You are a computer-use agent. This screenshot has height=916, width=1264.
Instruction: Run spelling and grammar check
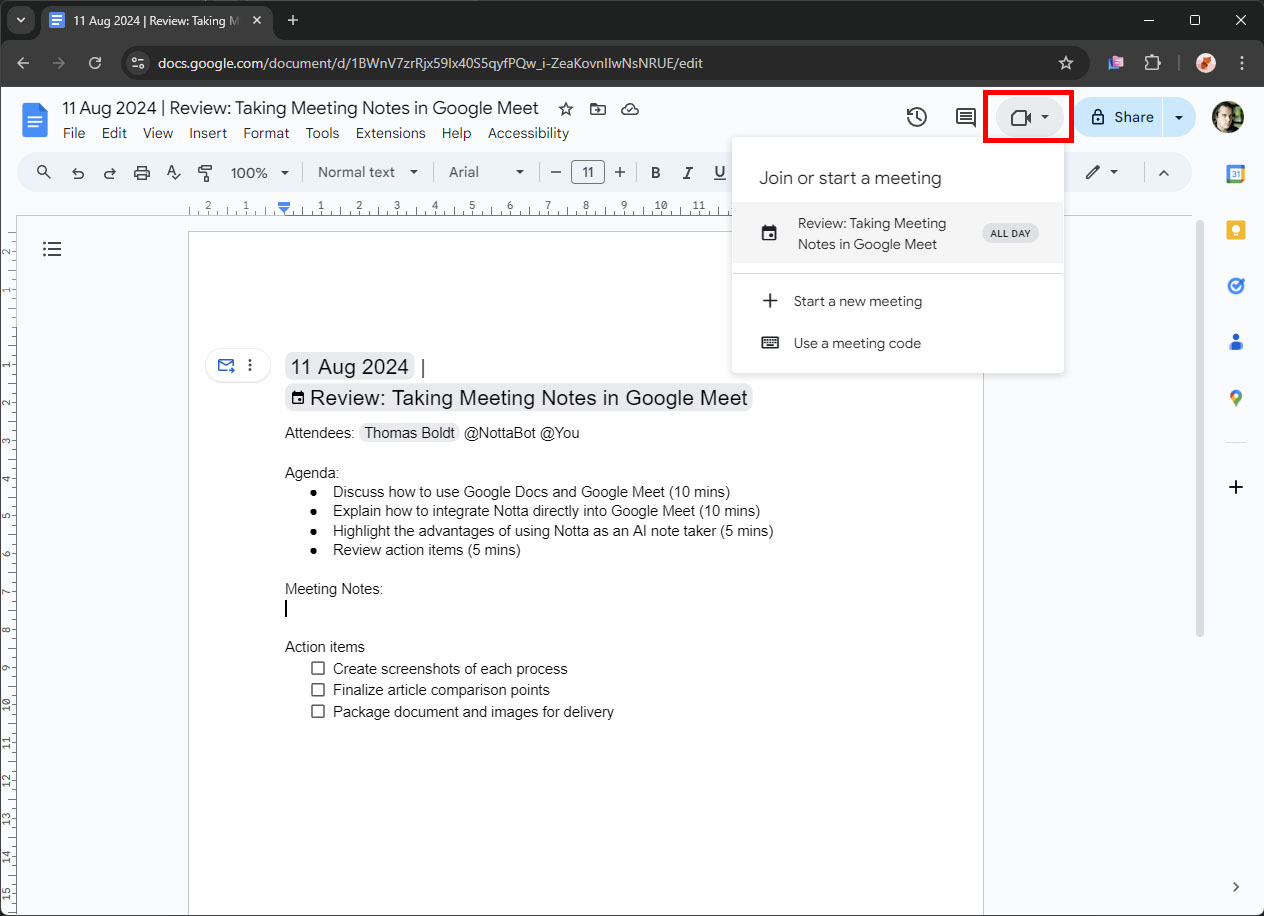click(174, 173)
